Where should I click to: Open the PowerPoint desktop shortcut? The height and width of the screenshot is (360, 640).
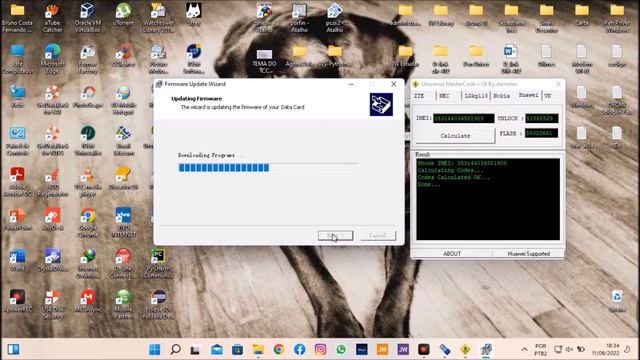click(18, 220)
